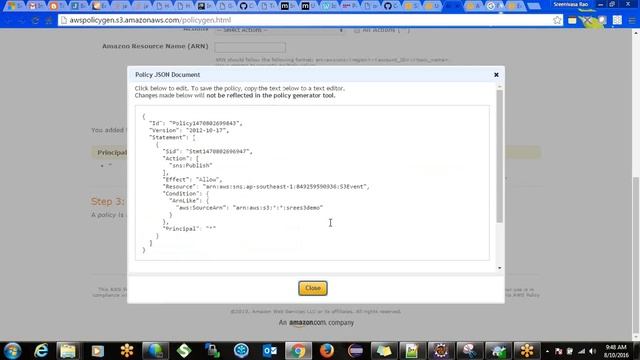This screenshot has height=360, width=640.
Task: Show hidden system tray icons arrow
Action: (547, 351)
